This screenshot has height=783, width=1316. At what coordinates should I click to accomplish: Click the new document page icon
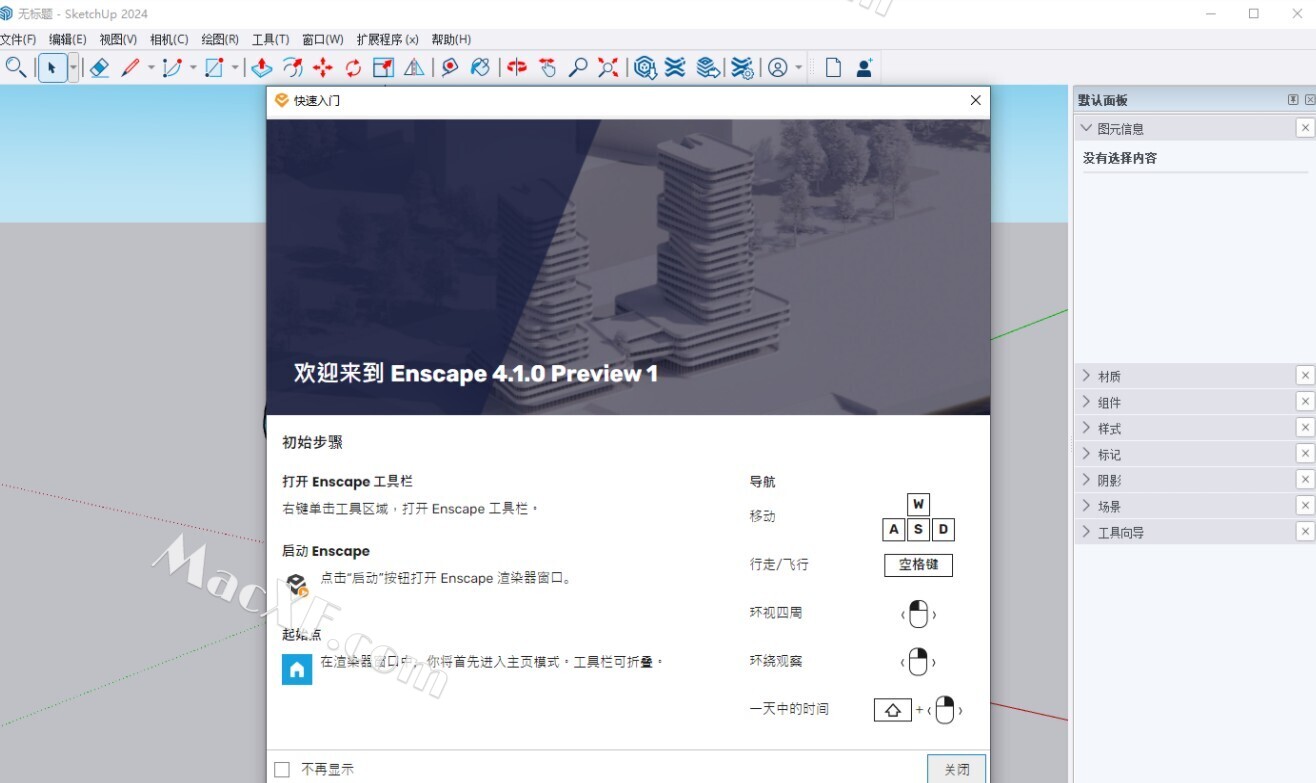[x=833, y=67]
